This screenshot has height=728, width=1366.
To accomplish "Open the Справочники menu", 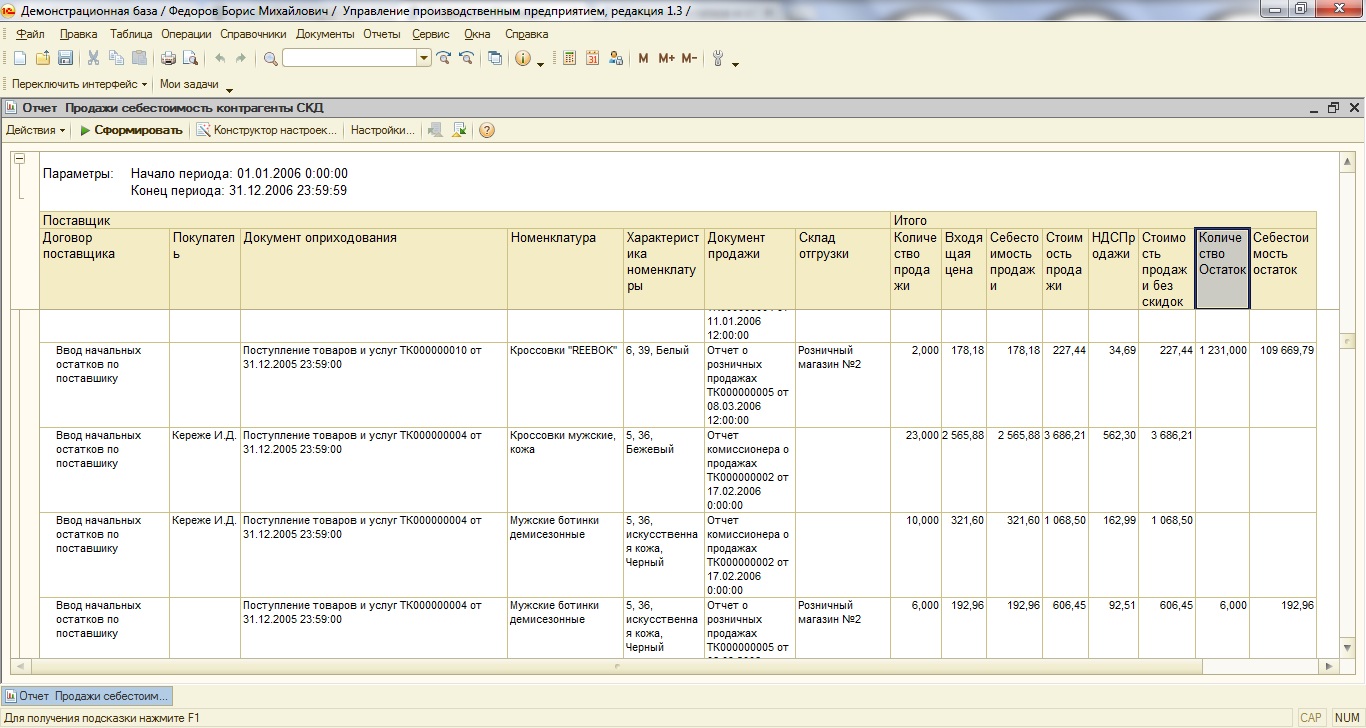I will [253, 34].
